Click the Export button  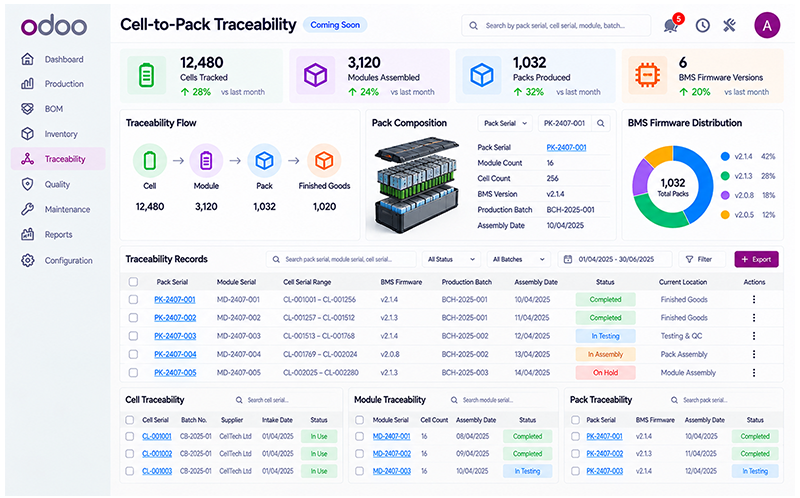pos(756,259)
